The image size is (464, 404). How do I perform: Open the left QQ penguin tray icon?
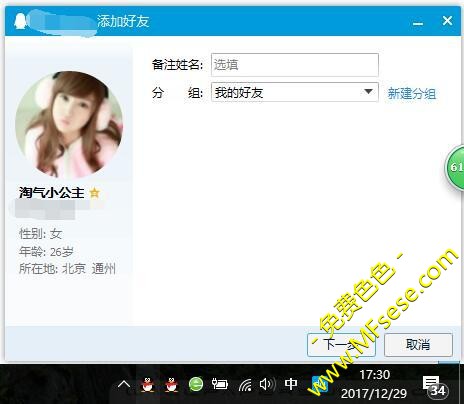[x=147, y=385]
